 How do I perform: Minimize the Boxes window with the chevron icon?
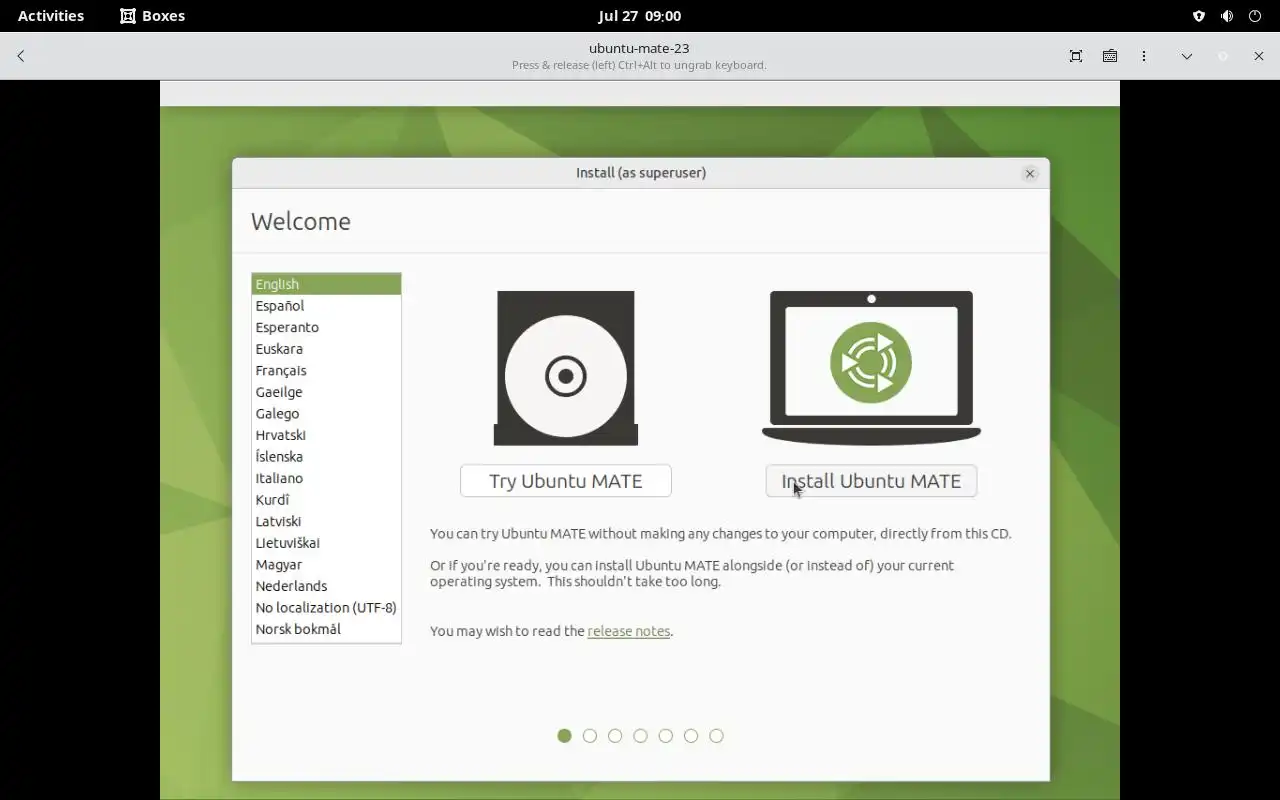coord(1187,56)
